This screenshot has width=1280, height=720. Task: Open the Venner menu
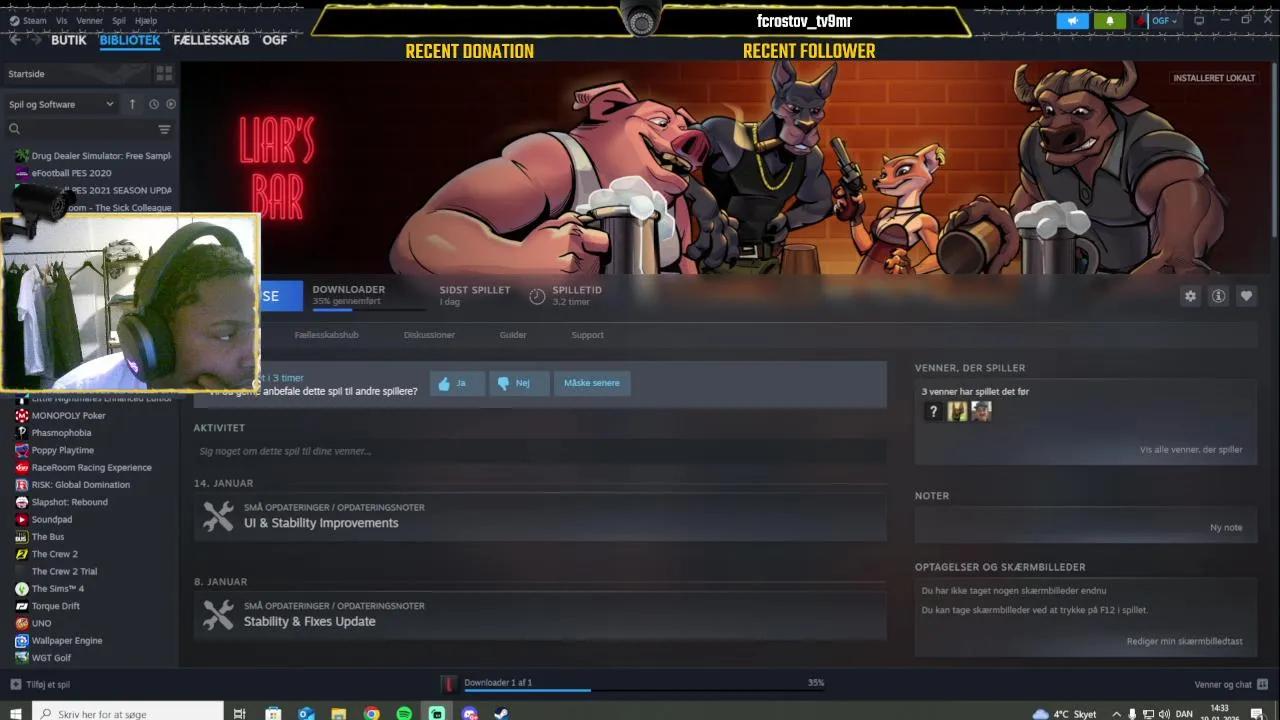(89, 20)
